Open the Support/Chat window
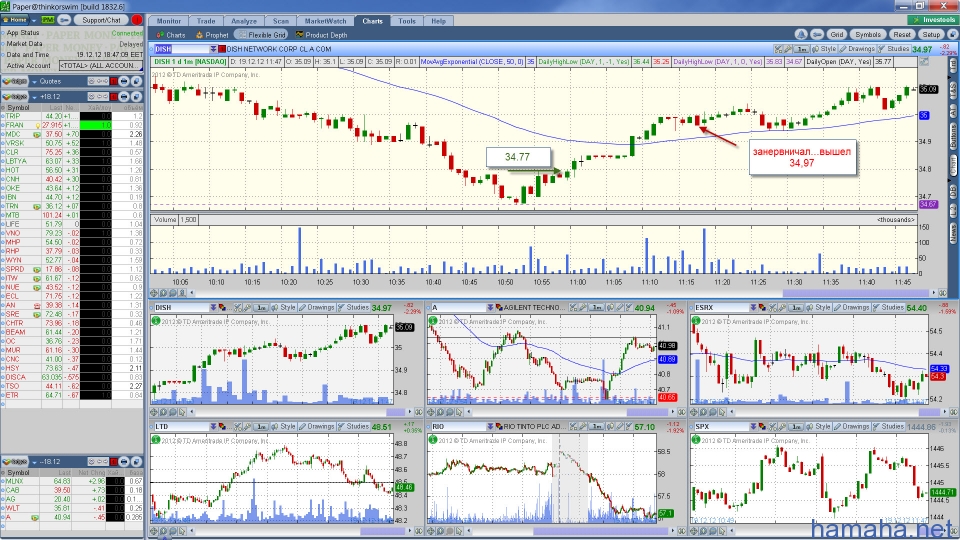960x540 pixels. point(102,20)
